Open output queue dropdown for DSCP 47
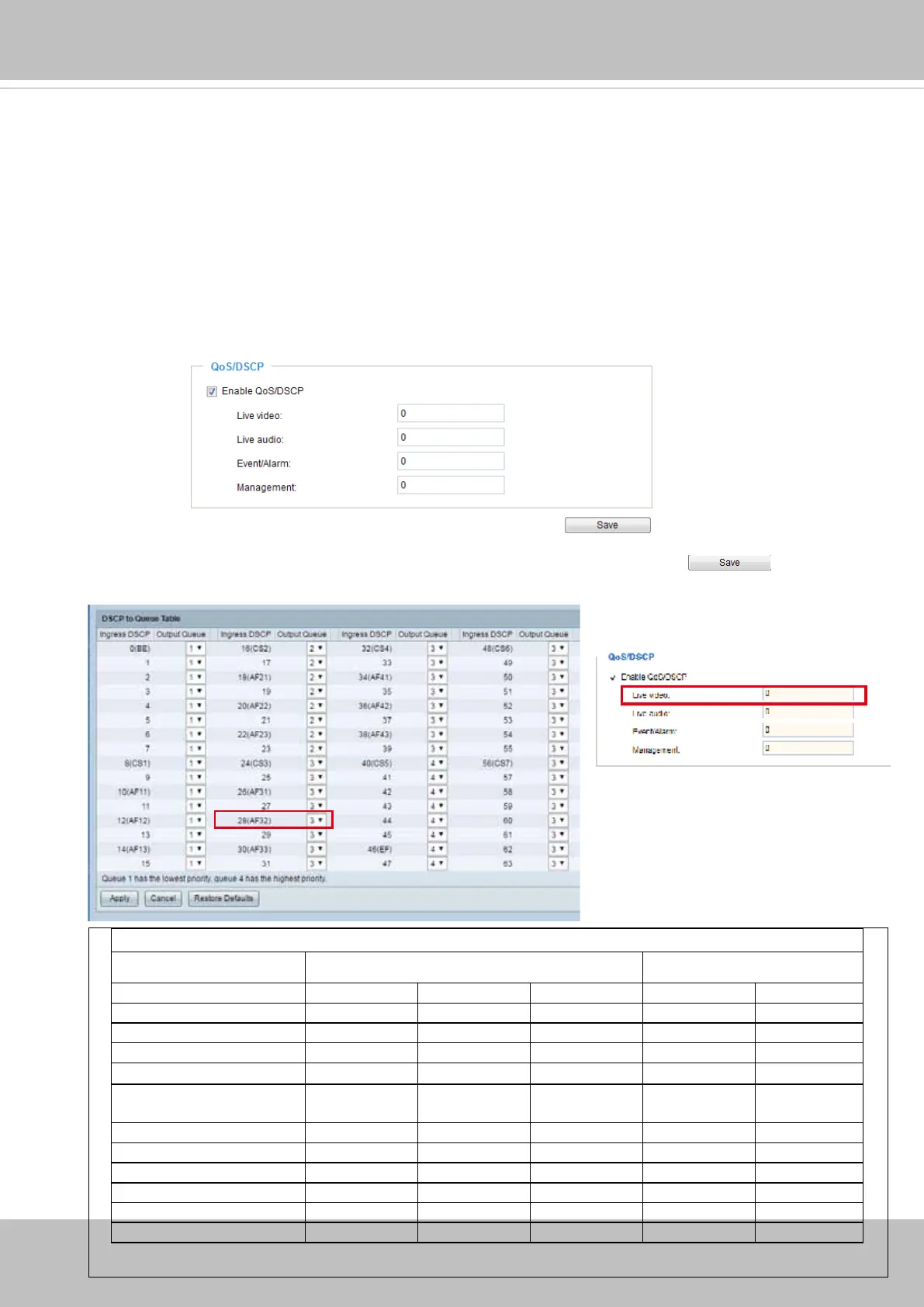 (x=438, y=863)
